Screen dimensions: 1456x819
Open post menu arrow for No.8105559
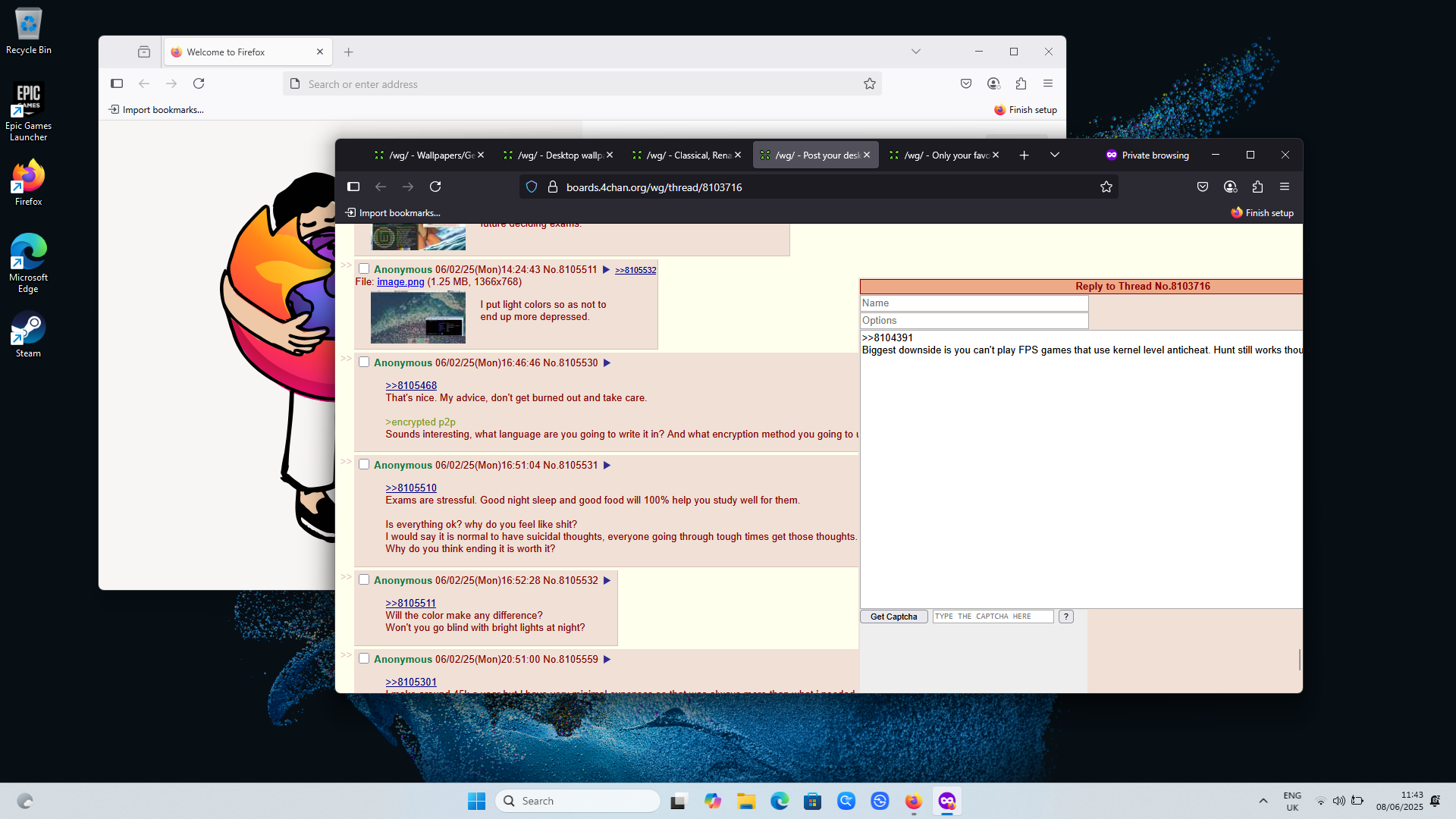tap(607, 659)
